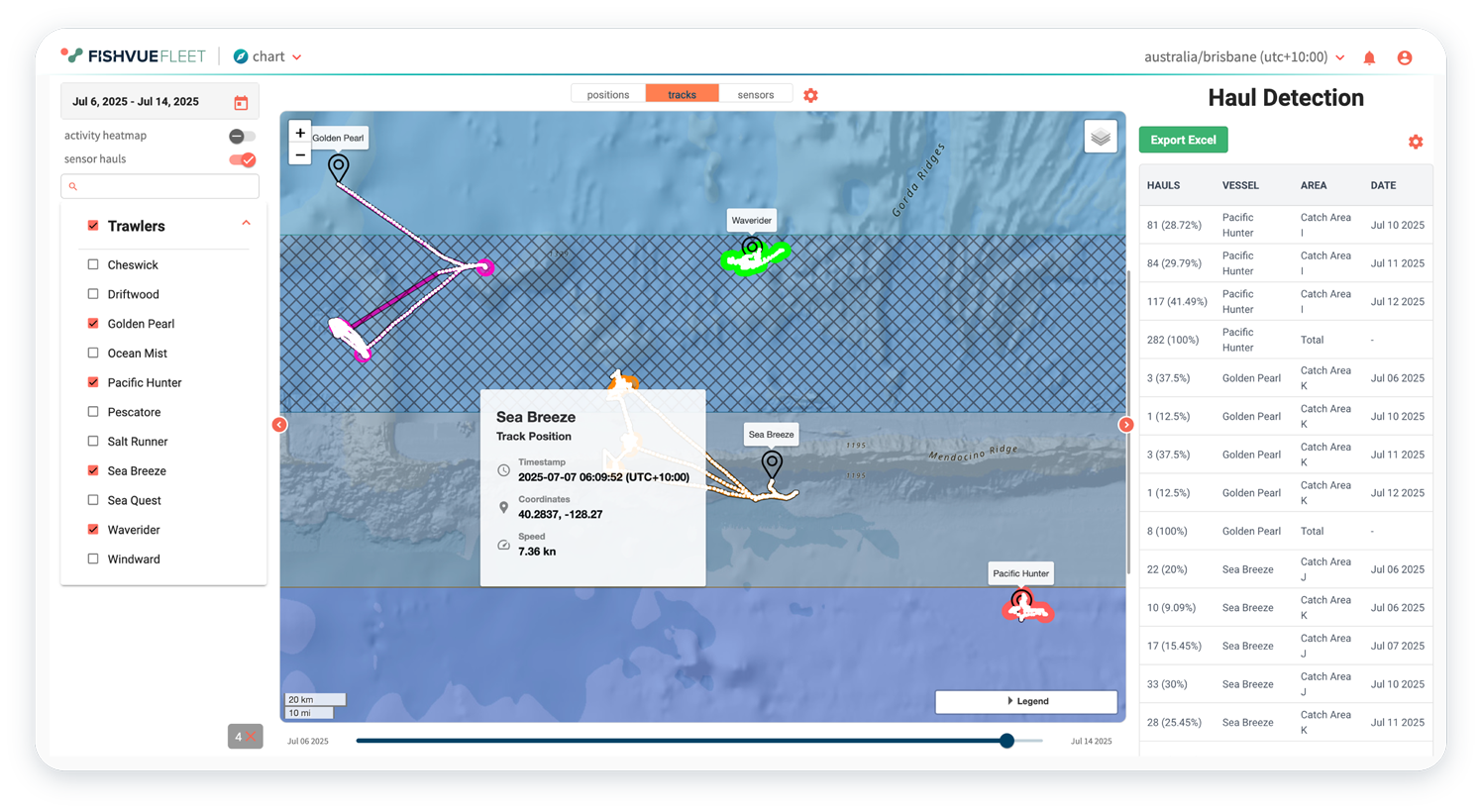Check the Ocean Mist vessel checkbox
Screen dimensions: 1481x812
point(93,353)
